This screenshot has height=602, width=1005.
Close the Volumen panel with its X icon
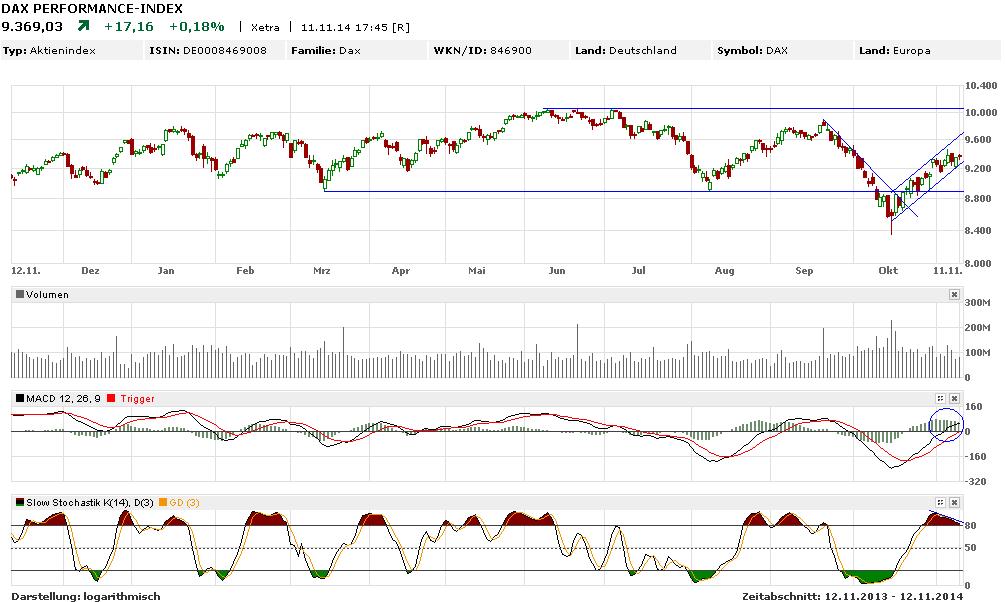(x=954, y=294)
